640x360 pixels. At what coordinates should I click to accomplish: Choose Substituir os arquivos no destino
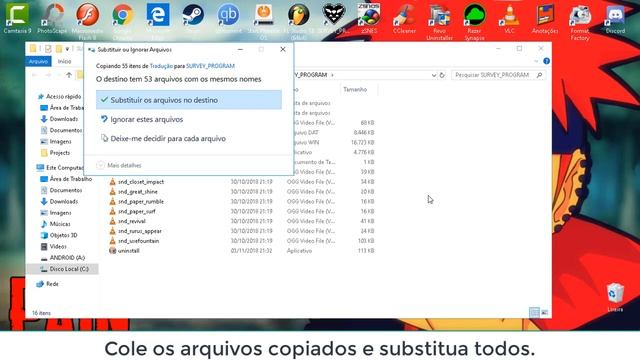pos(189,100)
